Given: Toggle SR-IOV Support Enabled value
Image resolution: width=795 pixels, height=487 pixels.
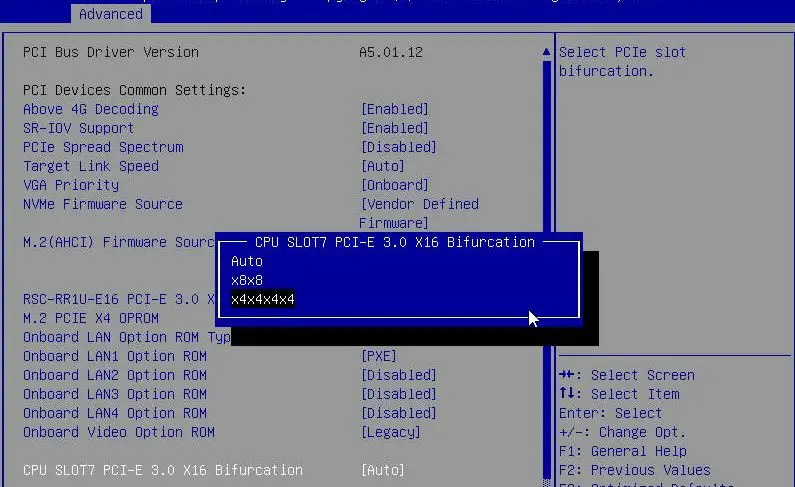Looking at the screenshot, I should 394,128.
